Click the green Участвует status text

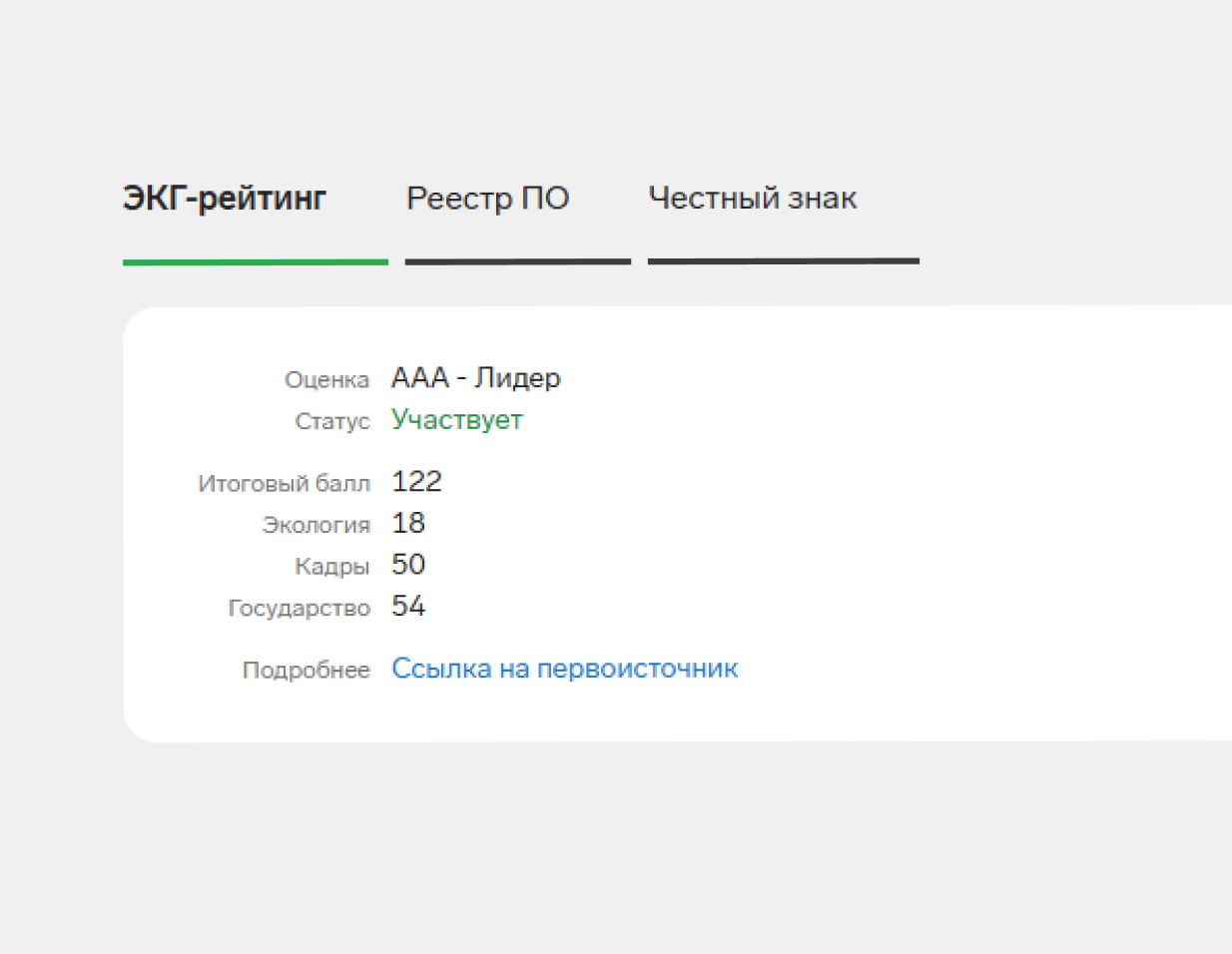point(456,420)
